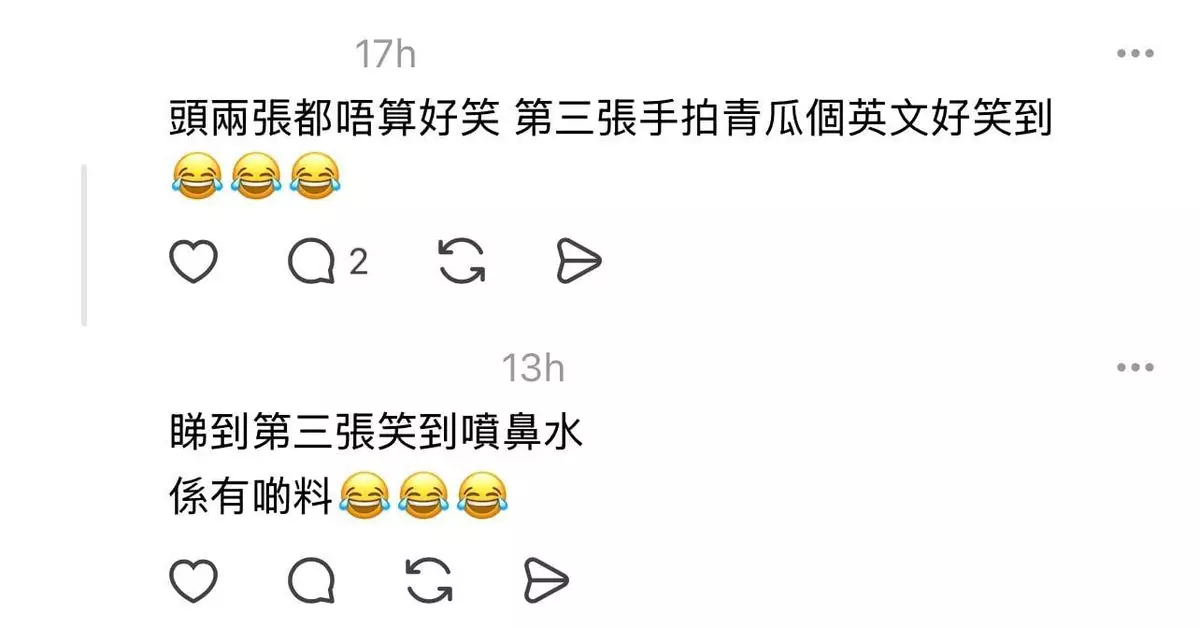The height and width of the screenshot is (628, 1200).
Task: Open the 17h timestamp link
Action: (x=386, y=54)
